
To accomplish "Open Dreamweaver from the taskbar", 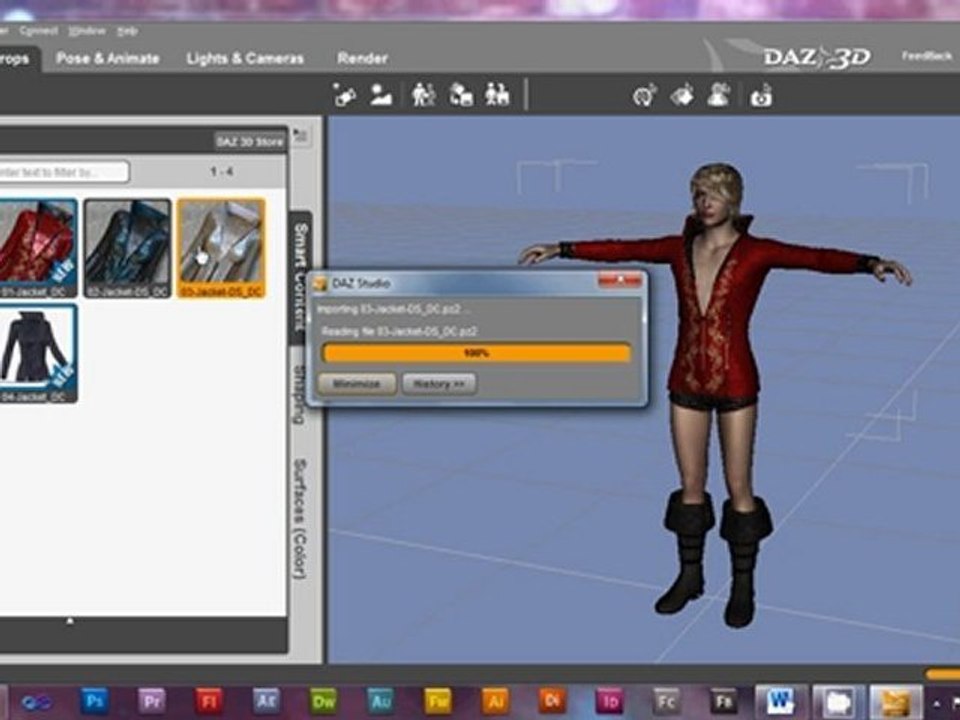I will click(323, 701).
